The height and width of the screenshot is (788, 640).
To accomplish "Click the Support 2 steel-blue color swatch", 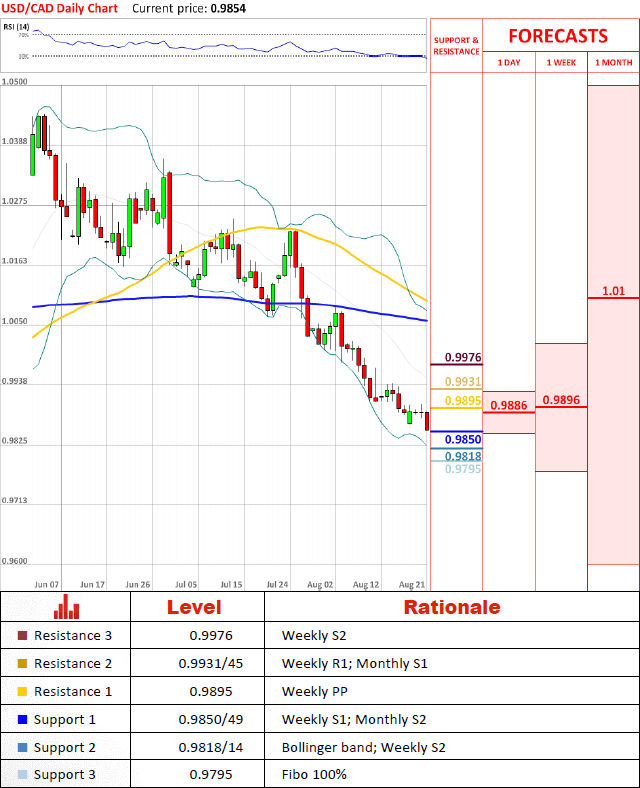I will (22, 747).
